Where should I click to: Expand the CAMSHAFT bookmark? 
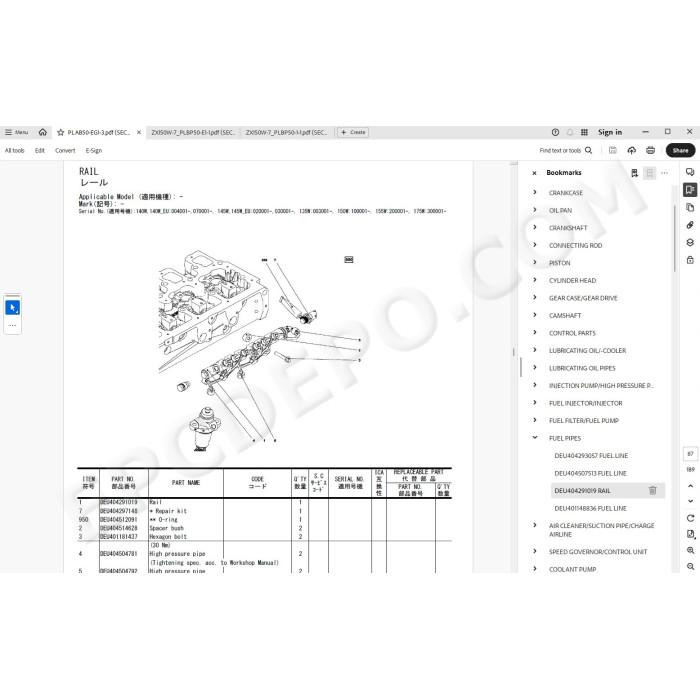[x=535, y=315]
